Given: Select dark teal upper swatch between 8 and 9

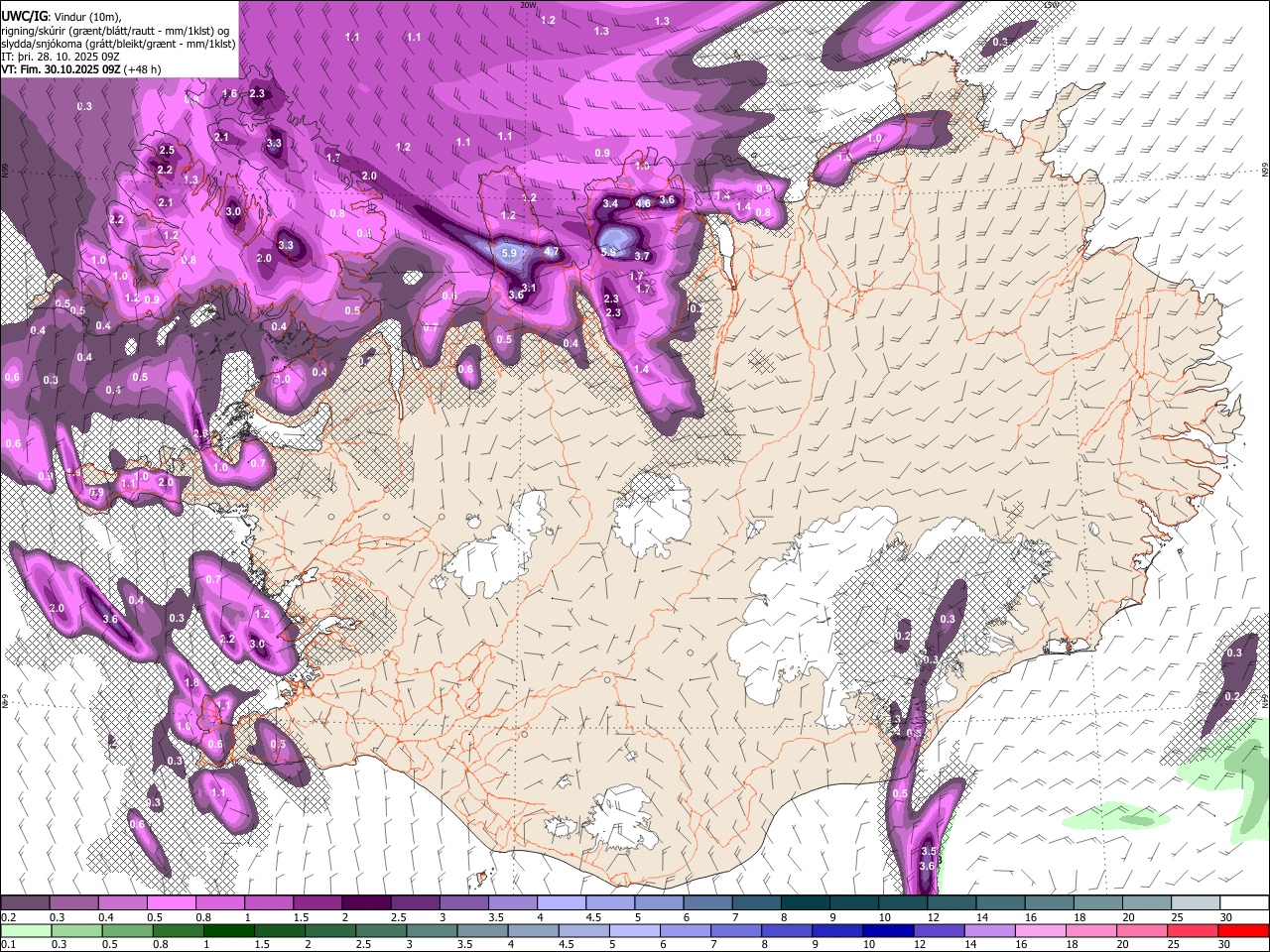Looking at the screenshot, I should coord(806,903).
